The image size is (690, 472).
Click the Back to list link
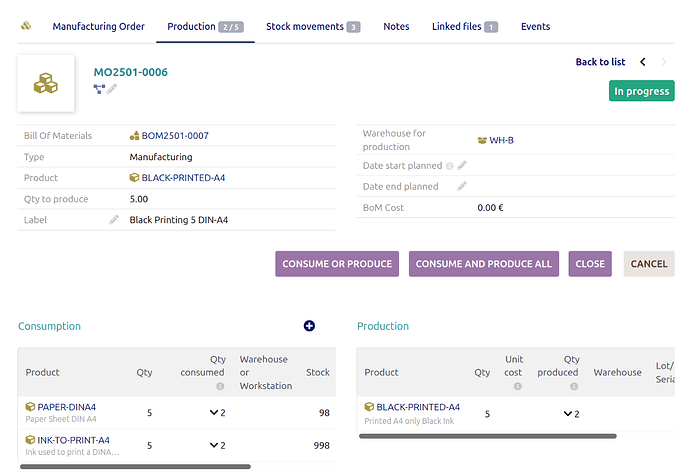(x=600, y=62)
